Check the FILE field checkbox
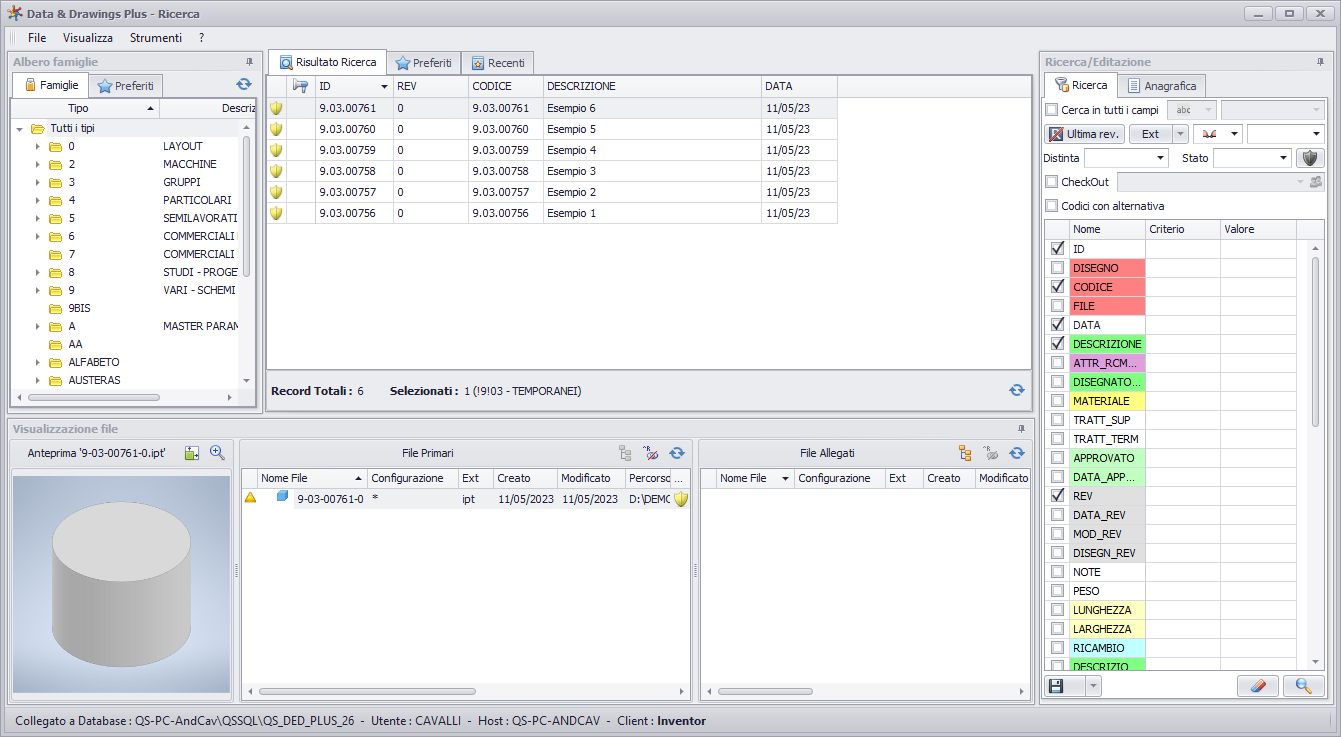 (1057, 306)
